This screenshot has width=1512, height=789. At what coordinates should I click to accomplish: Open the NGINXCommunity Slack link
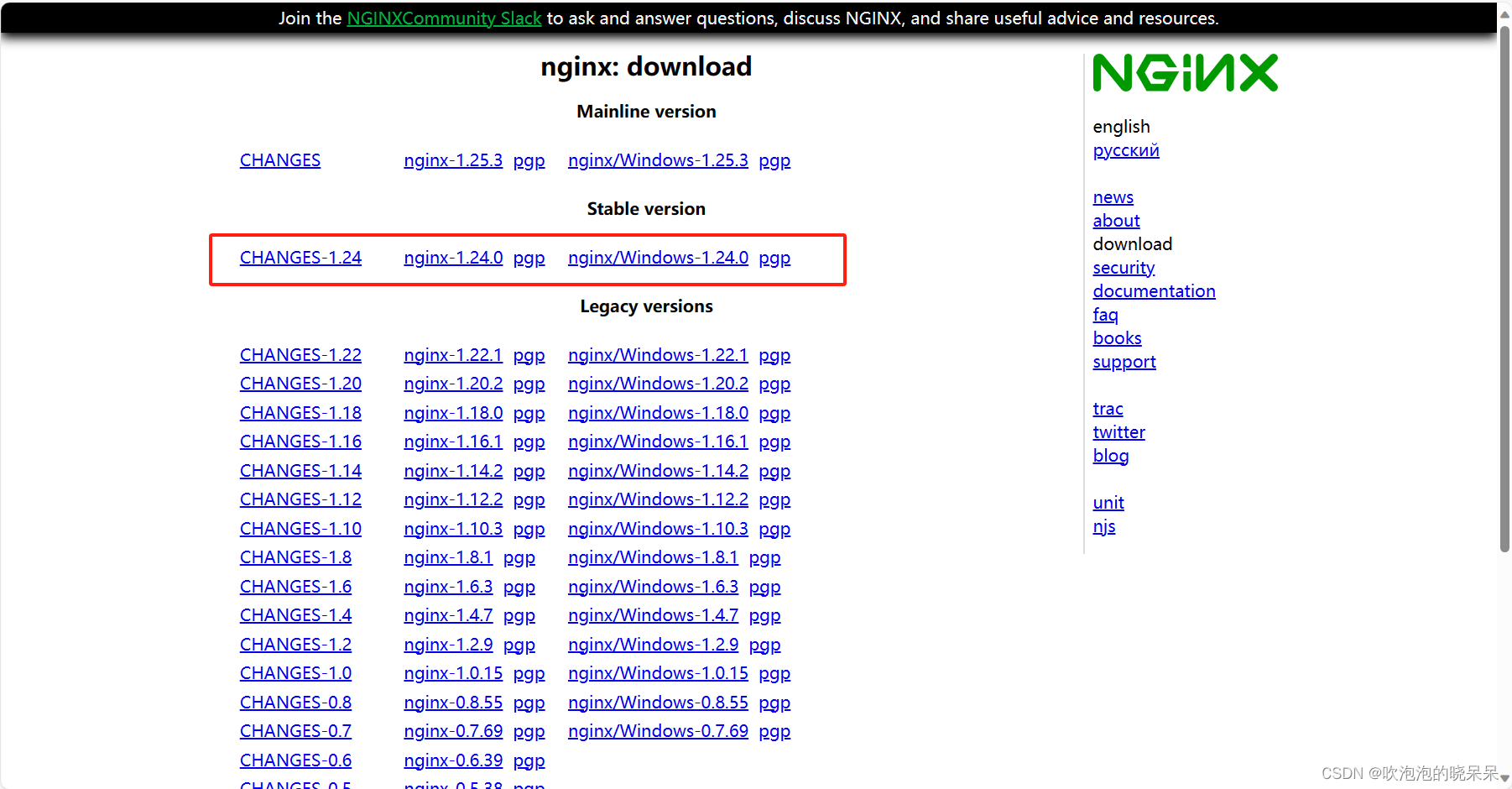pos(443,18)
